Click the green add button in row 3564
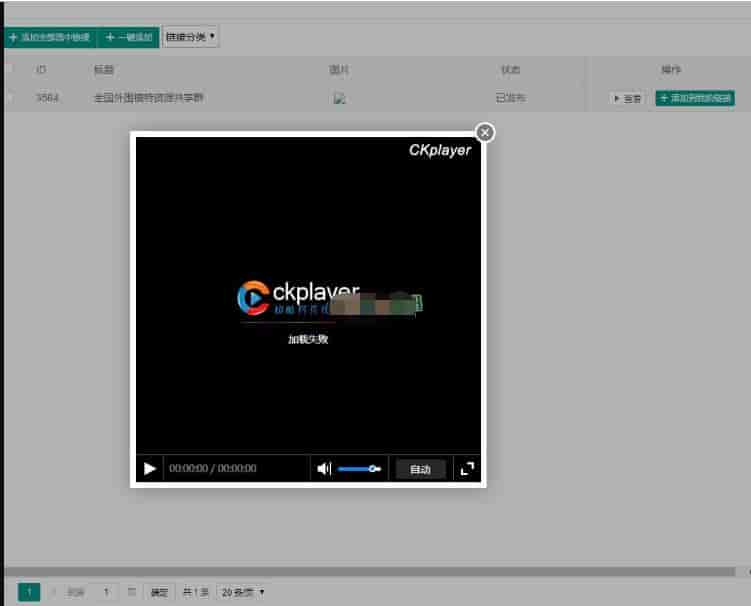The height and width of the screenshot is (606, 751). [x=695, y=98]
